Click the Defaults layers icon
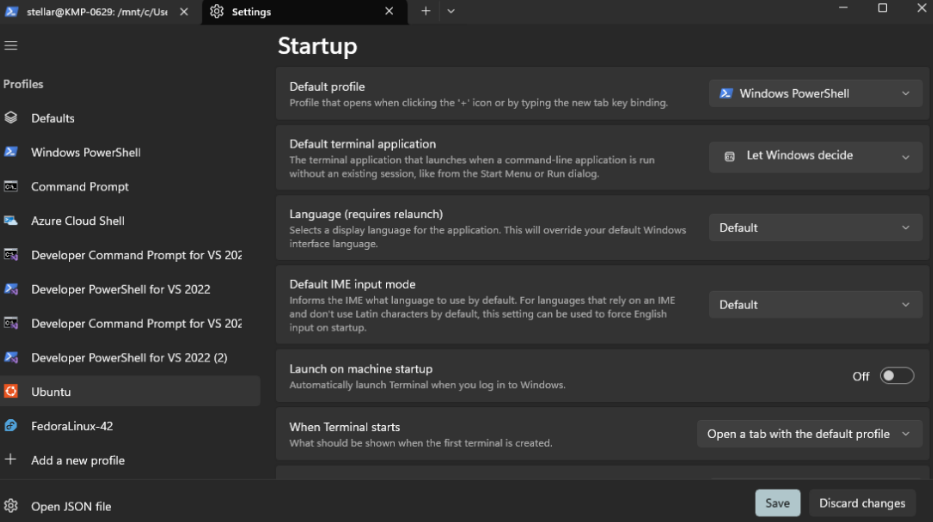The width and height of the screenshot is (933, 522). tap(11, 118)
